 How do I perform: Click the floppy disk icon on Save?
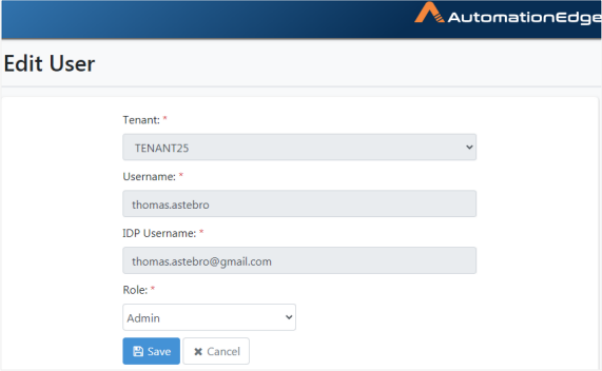point(138,351)
